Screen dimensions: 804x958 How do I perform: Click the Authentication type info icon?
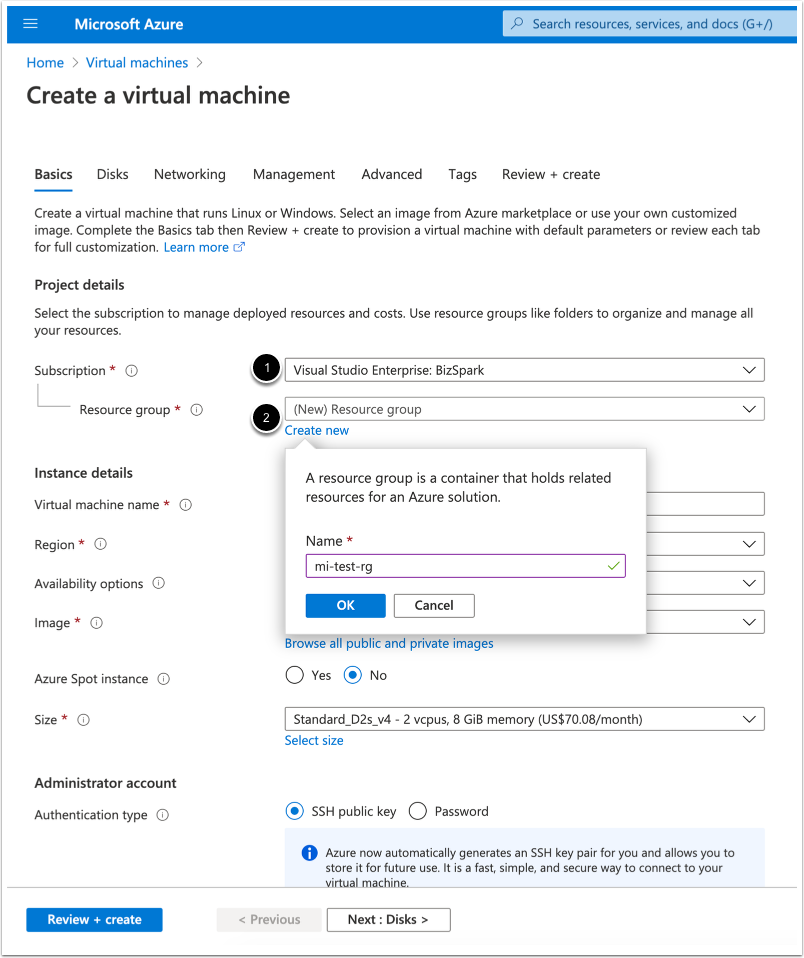click(162, 815)
